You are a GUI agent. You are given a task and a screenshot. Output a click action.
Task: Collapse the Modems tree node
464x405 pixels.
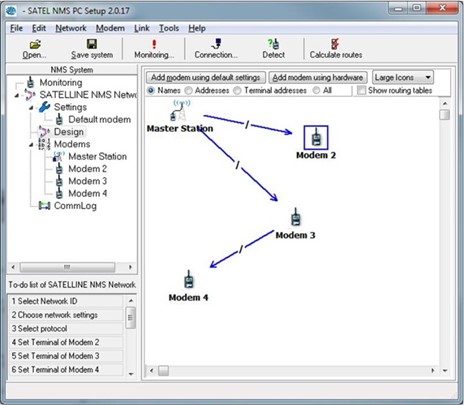[31, 145]
